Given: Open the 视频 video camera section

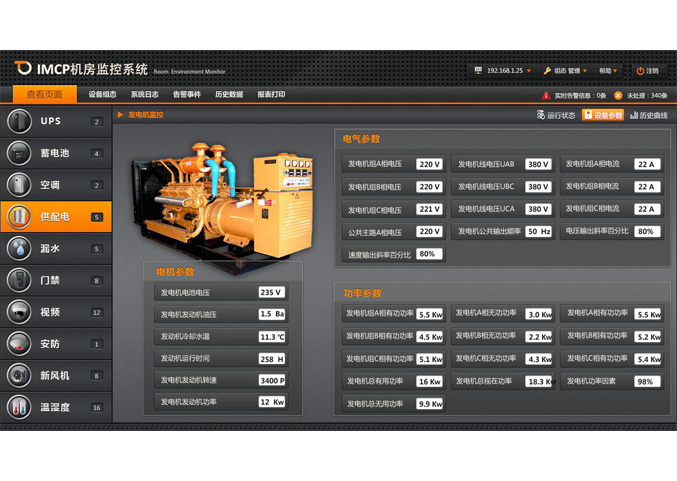Looking at the screenshot, I should (20, 312).
